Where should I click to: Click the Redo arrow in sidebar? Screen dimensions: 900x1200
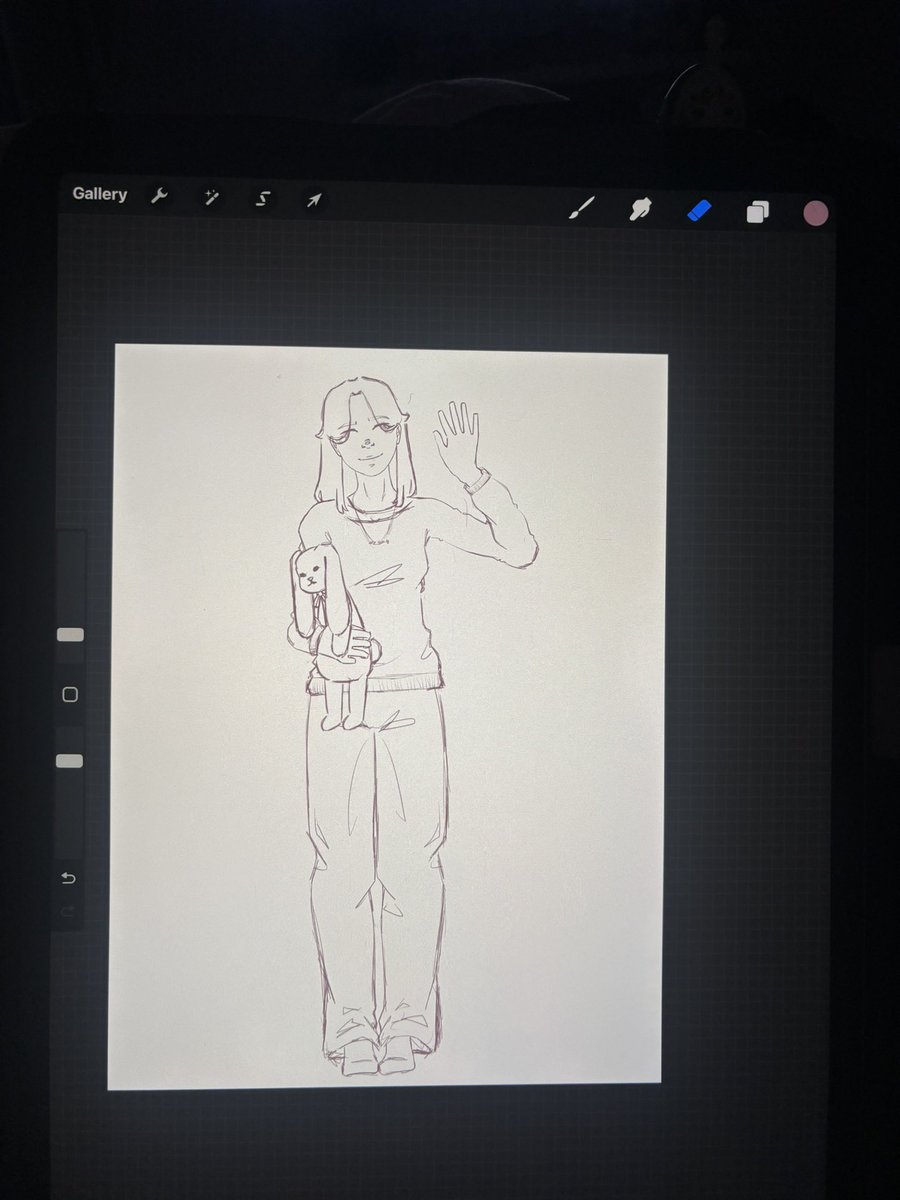(x=69, y=911)
